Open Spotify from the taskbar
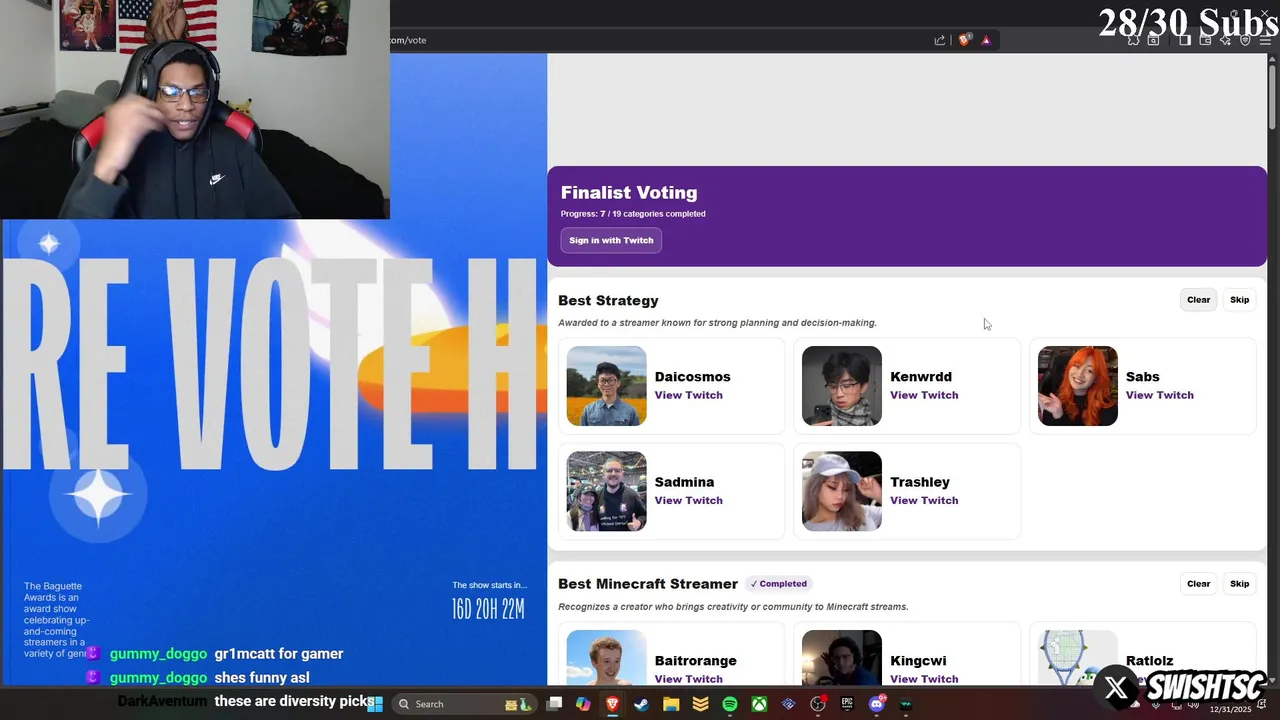 pos(730,704)
